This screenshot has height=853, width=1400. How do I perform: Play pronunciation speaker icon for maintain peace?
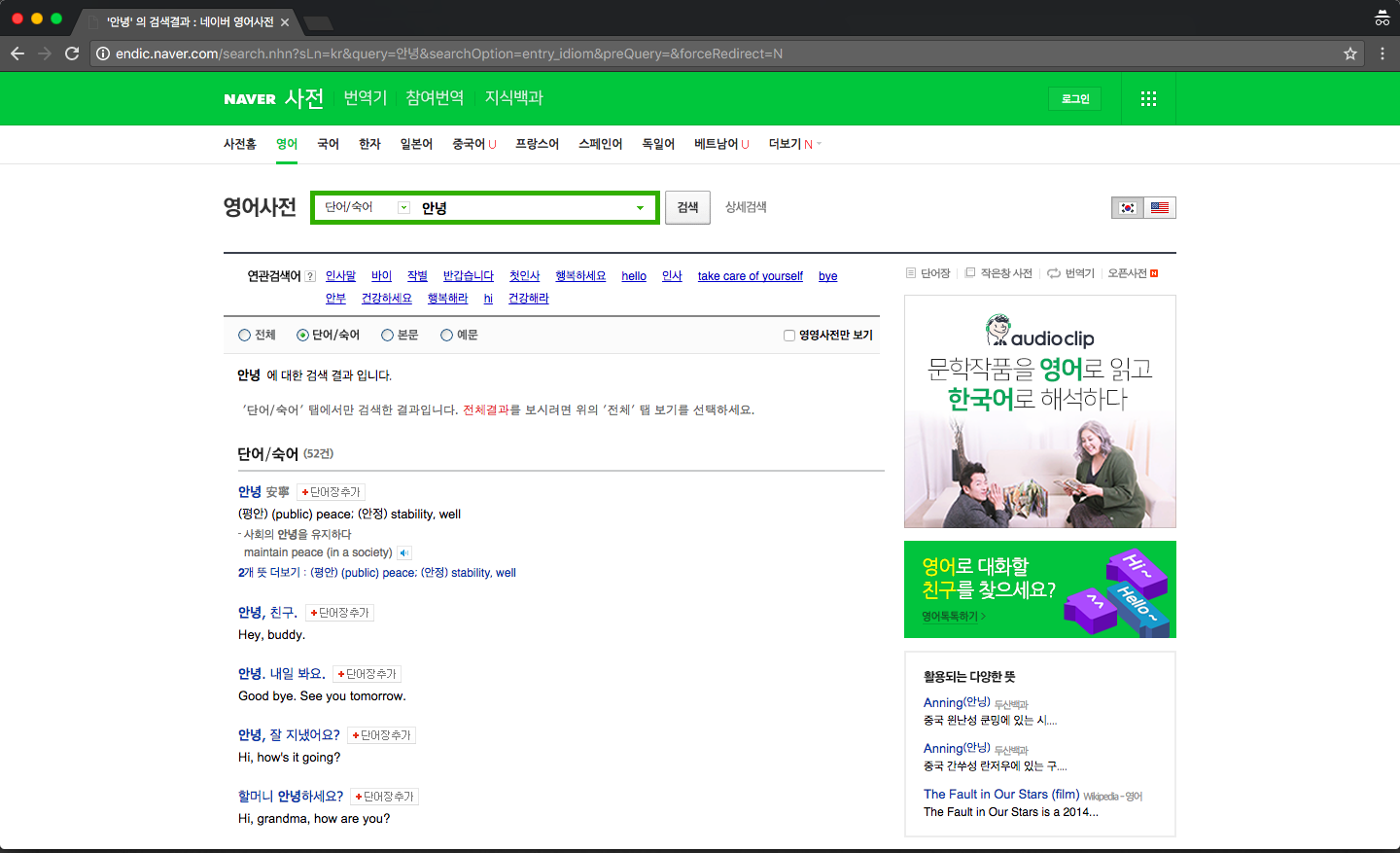pyautogui.click(x=404, y=552)
